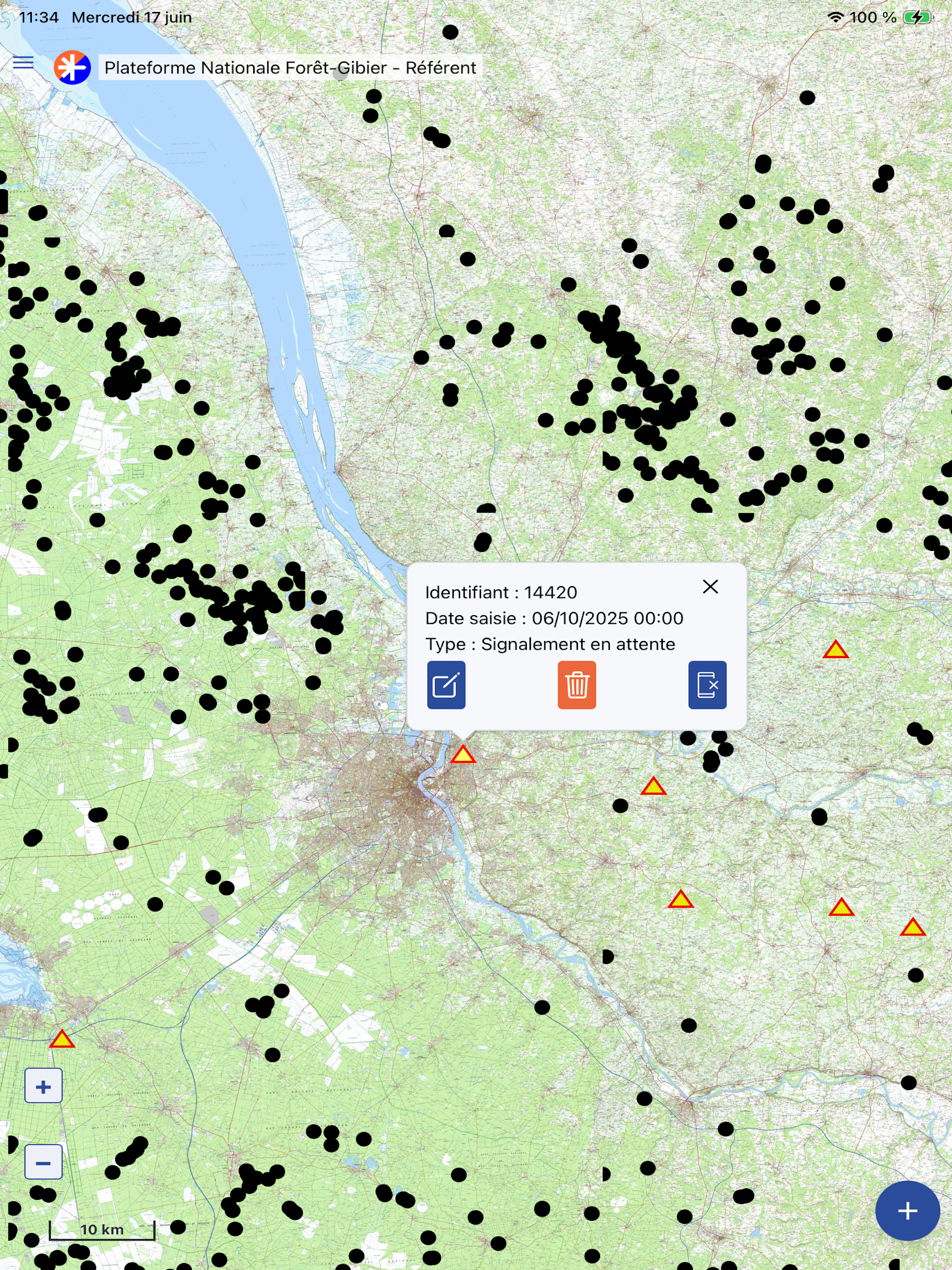Image resolution: width=952 pixels, height=1270 pixels.
Task: Click the "Date saisie : 06/10/2025 00:00" text
Action: [x=554, y=618]
